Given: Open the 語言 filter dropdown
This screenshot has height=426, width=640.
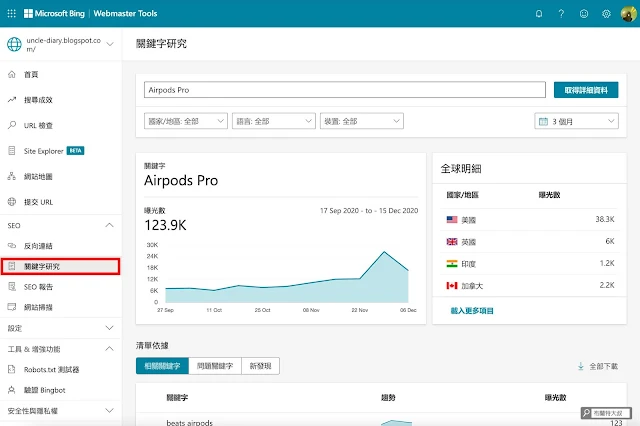Looking at the screenshot, I should coord(274,121).
